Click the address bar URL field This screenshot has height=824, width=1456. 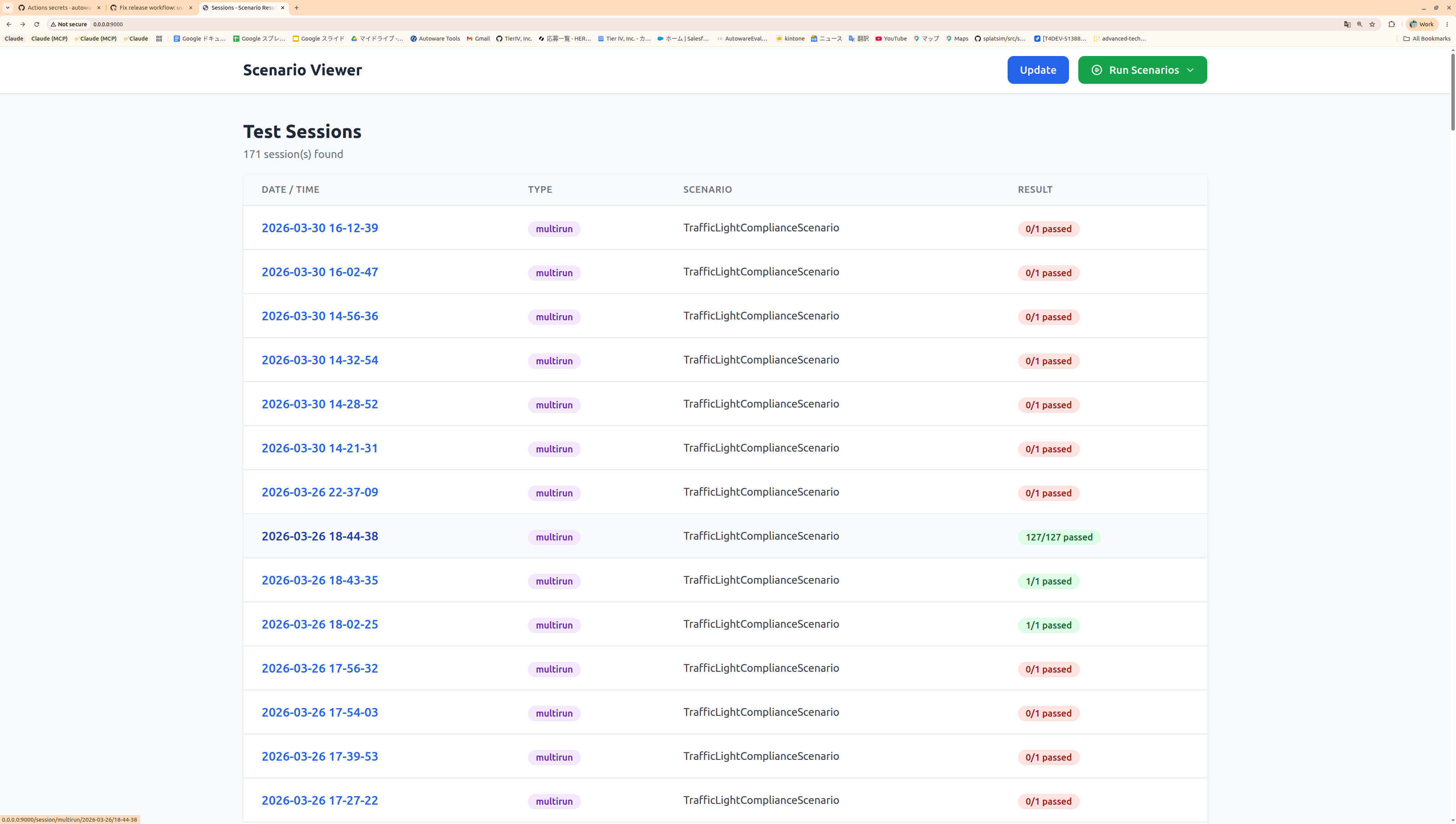click(679, 24)
